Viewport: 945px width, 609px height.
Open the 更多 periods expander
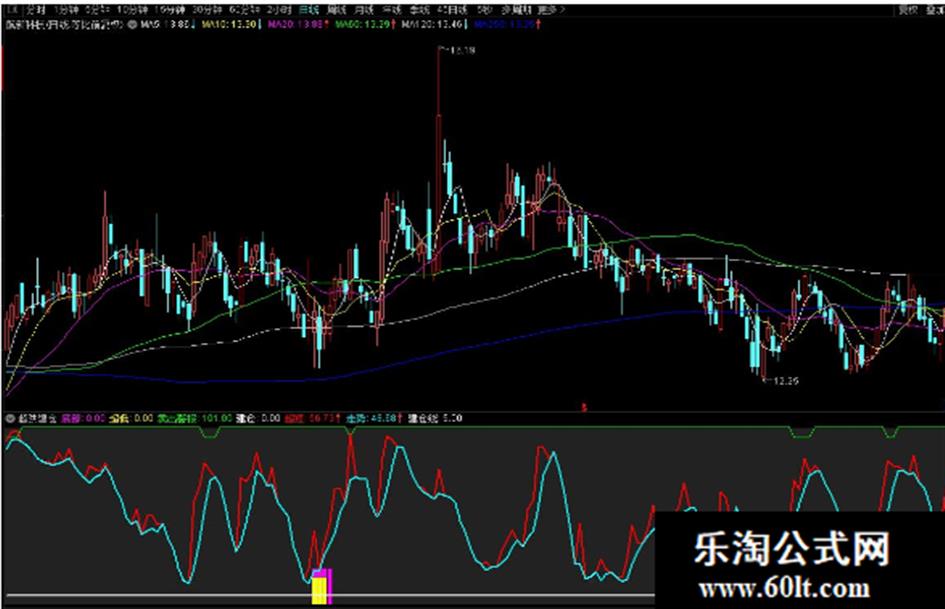pos(551,10)
